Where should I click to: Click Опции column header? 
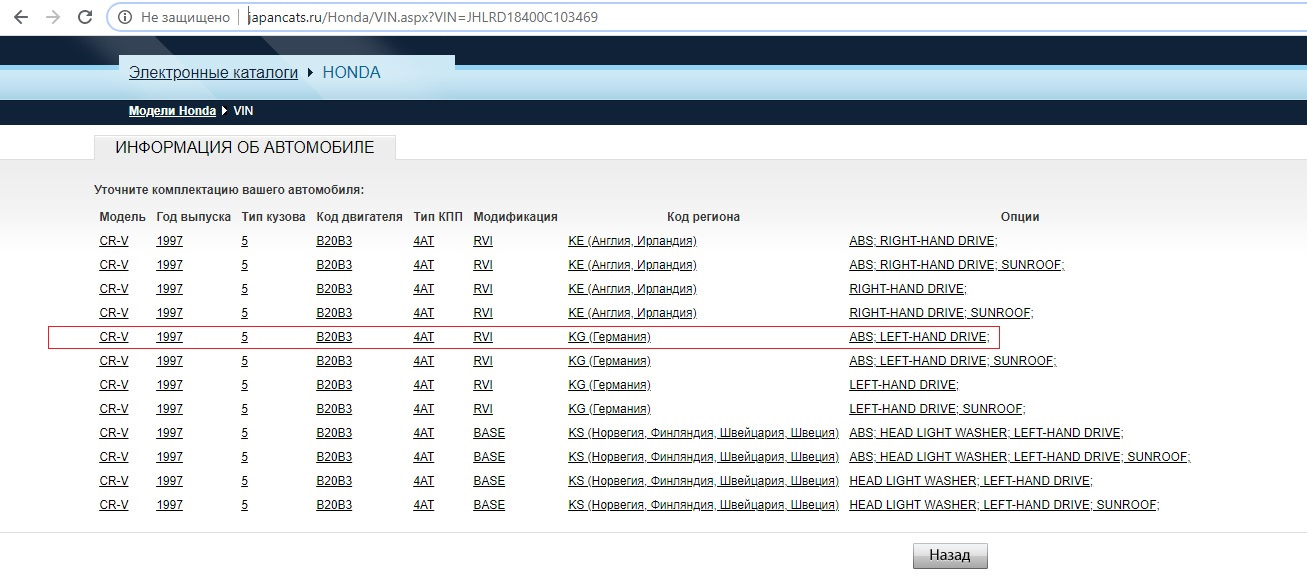point(1020,217)
